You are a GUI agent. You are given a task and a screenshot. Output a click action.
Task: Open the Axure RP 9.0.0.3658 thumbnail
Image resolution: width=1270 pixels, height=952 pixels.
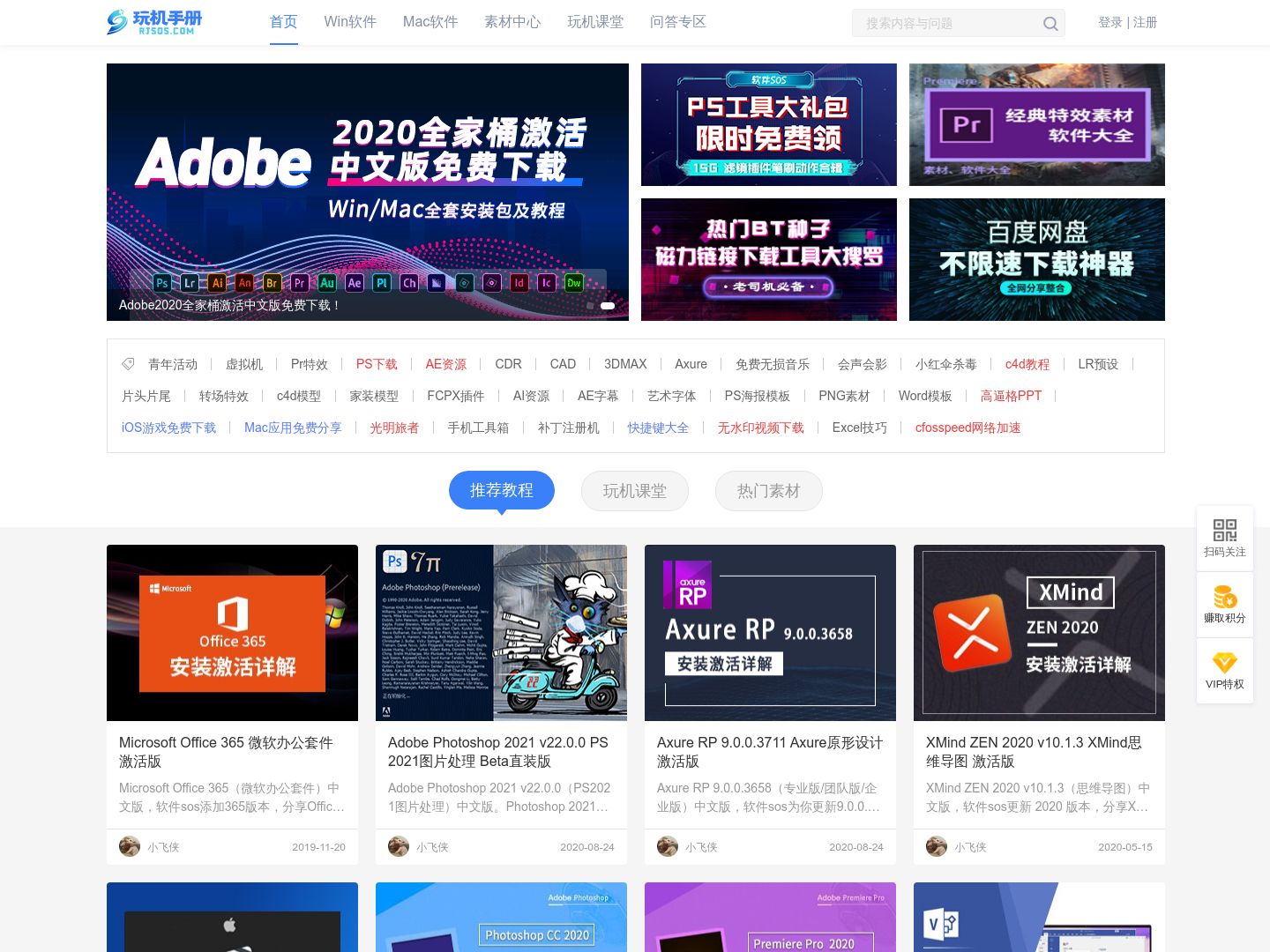click(x=770, y=633)
